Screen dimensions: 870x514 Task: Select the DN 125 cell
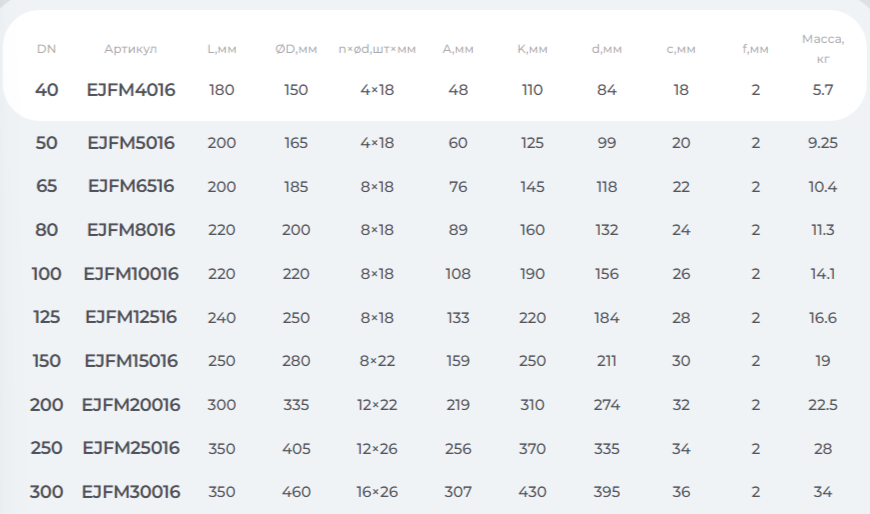point(47,317)
